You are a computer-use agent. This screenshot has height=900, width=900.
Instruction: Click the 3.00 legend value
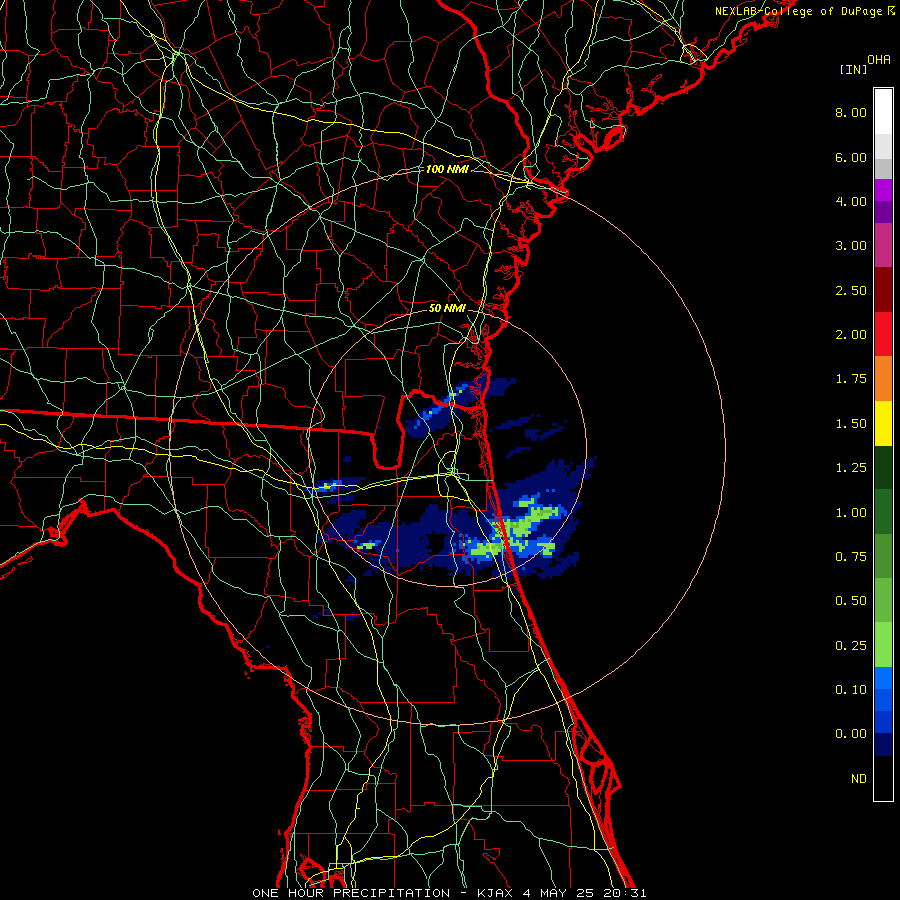tap(851, 246)
